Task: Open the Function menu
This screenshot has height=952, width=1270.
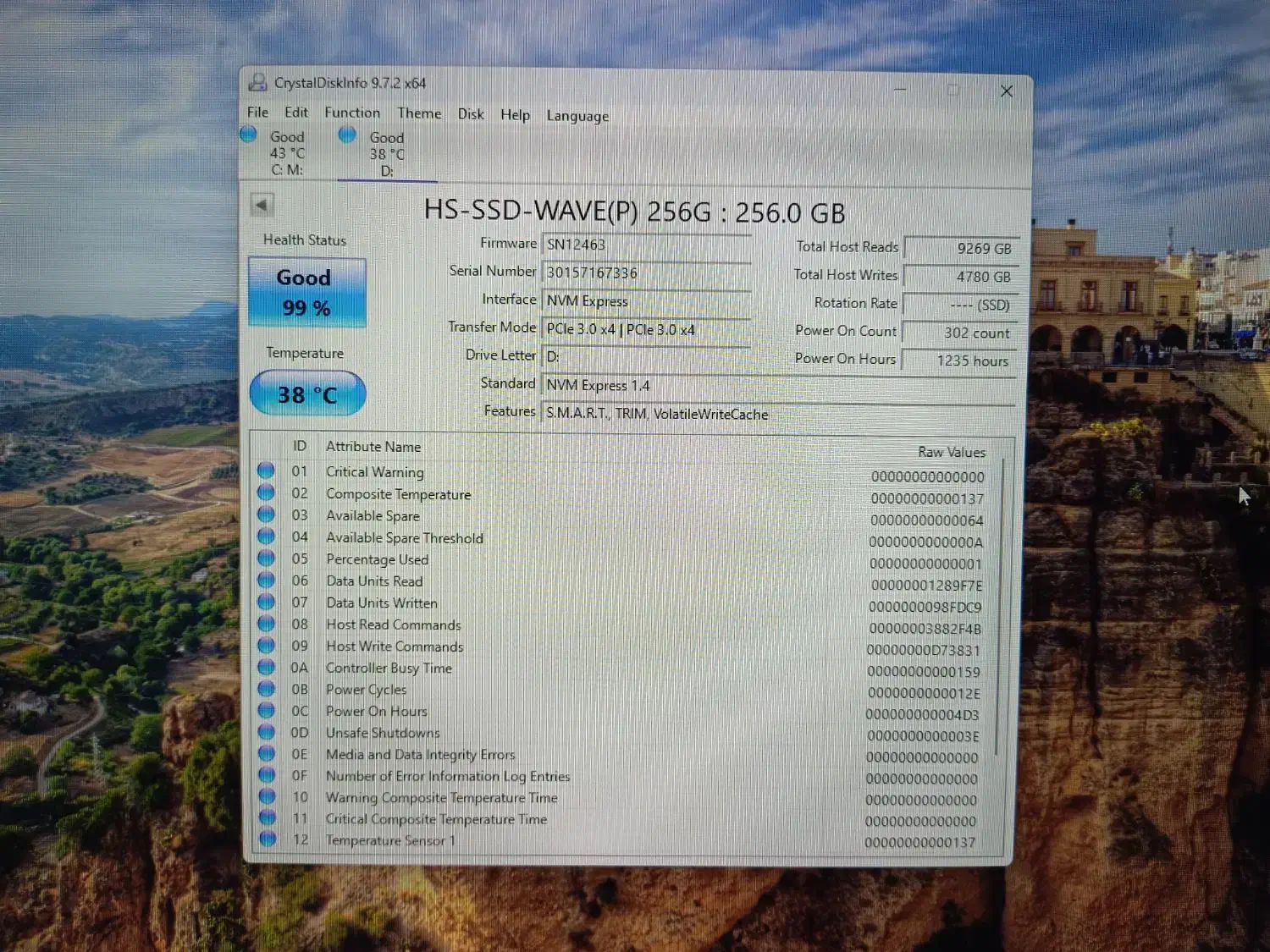Action: tap(351, 113)
